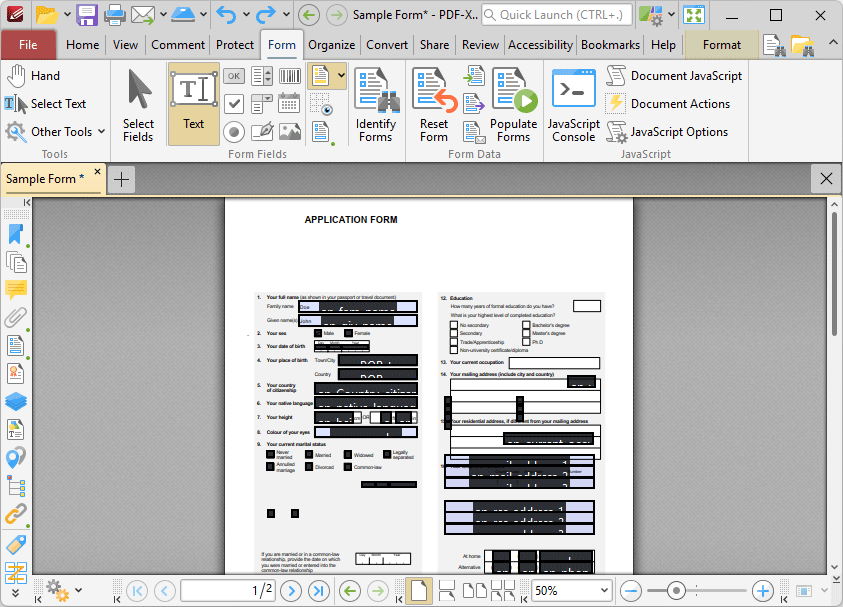The width and height of the screenshot is (843, 607).
Task: Click the Populate Forms button
Action: (x=514, y=106)
